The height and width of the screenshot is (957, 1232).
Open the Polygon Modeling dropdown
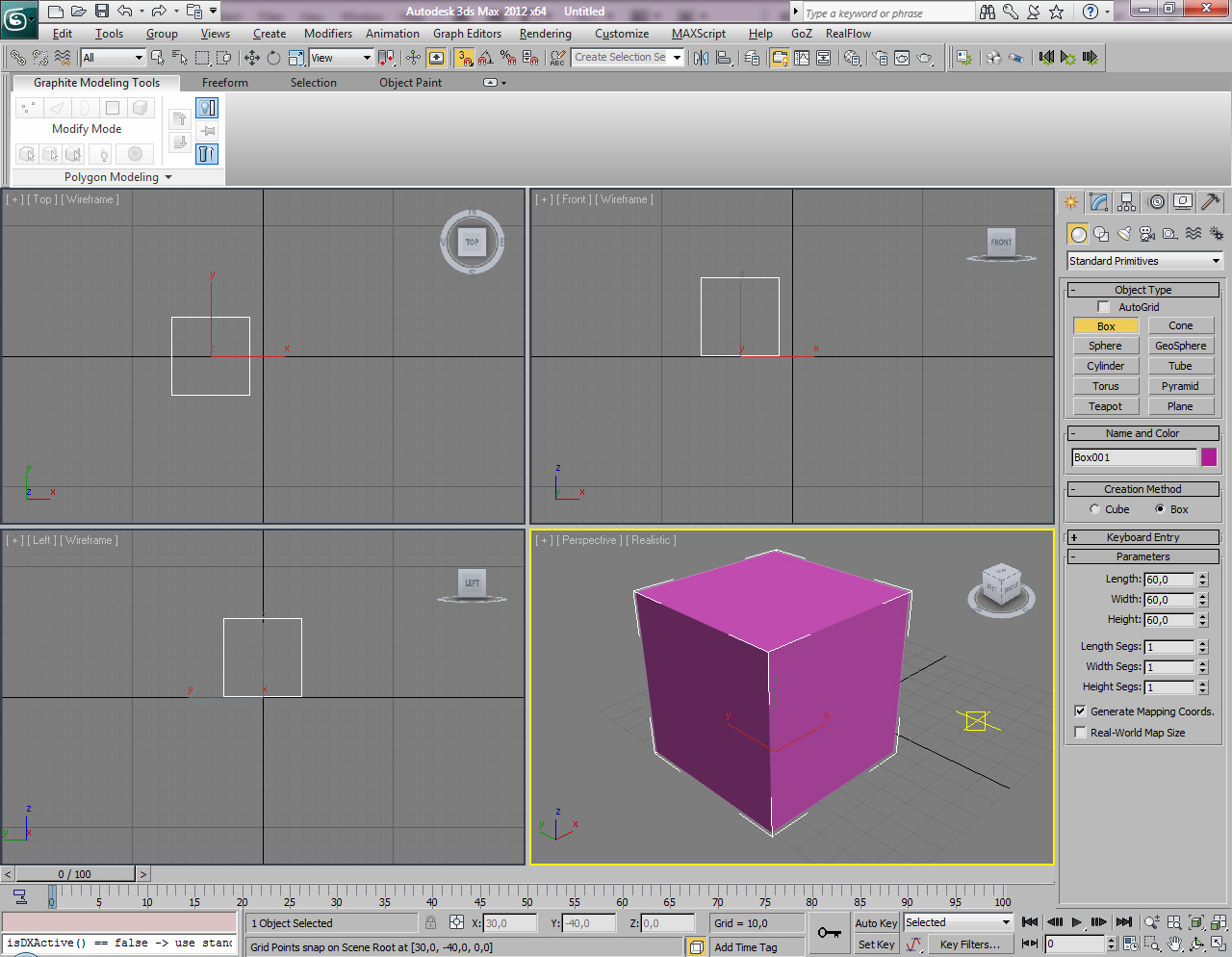pos(117,177)
